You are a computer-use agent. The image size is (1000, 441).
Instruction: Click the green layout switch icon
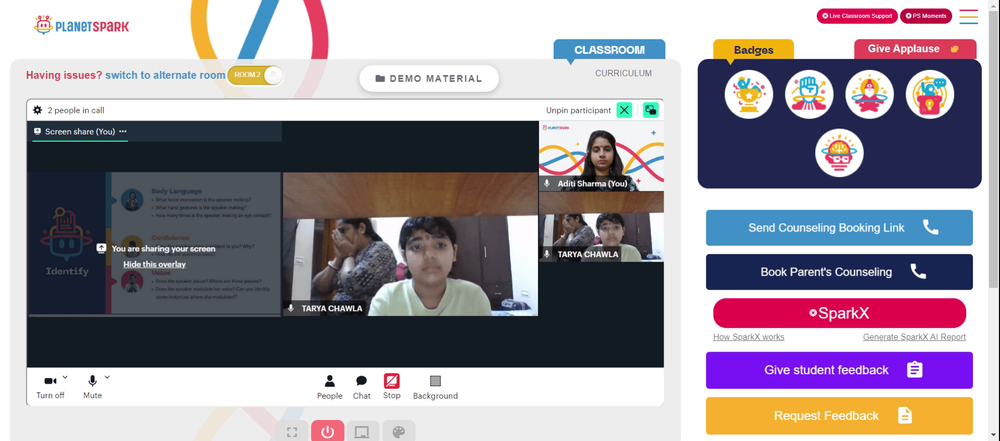click(651, 110)
